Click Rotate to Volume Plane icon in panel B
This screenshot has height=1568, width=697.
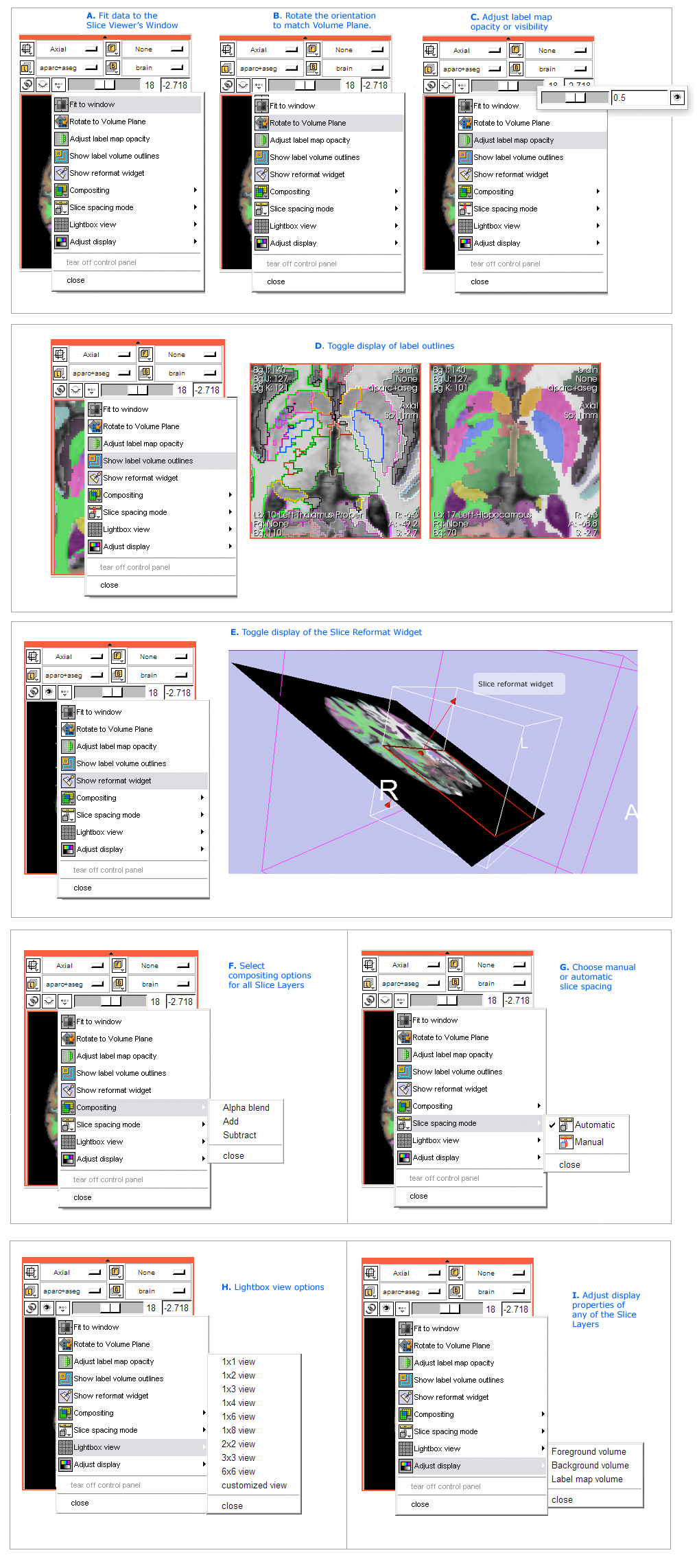[261, 124]
